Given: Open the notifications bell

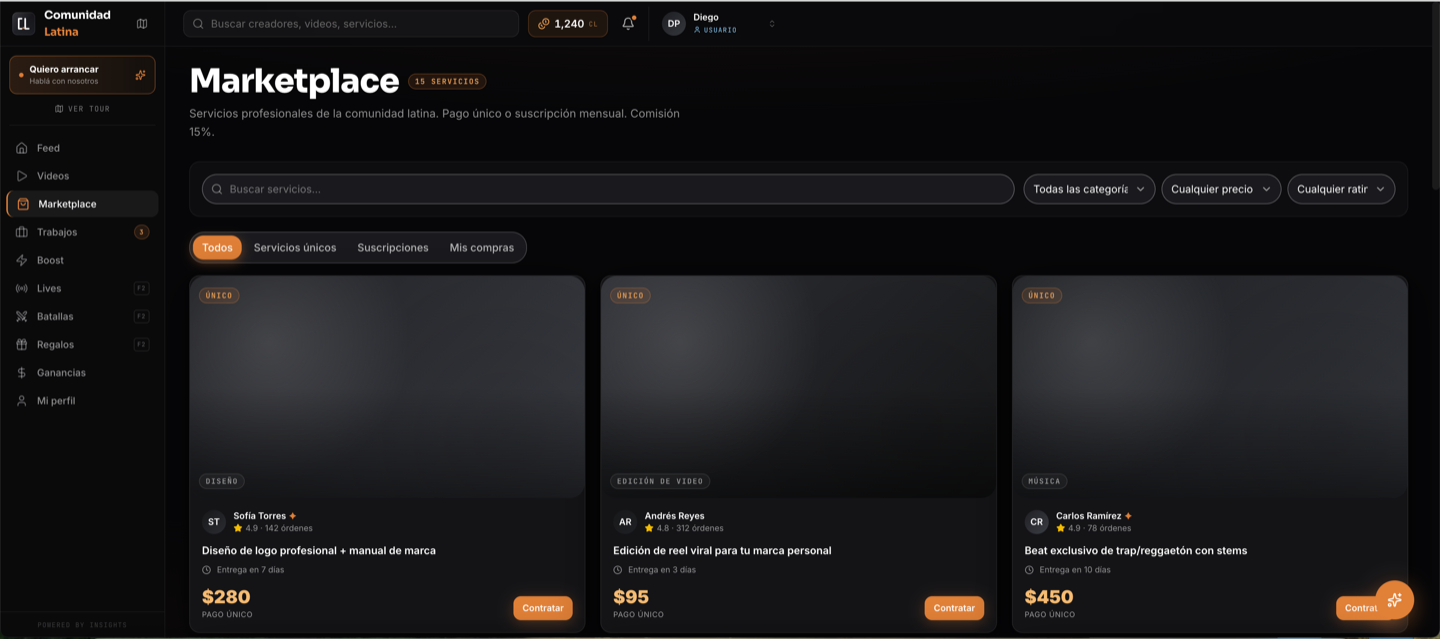Looking at the screenshot, I should coord(628,23).
